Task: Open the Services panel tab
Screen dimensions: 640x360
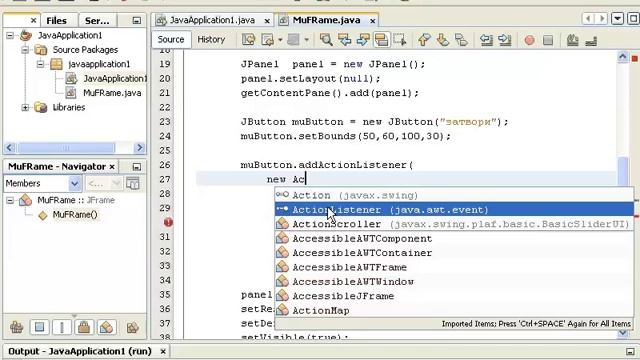Action: pyautogui.click(x=97, y=20)
